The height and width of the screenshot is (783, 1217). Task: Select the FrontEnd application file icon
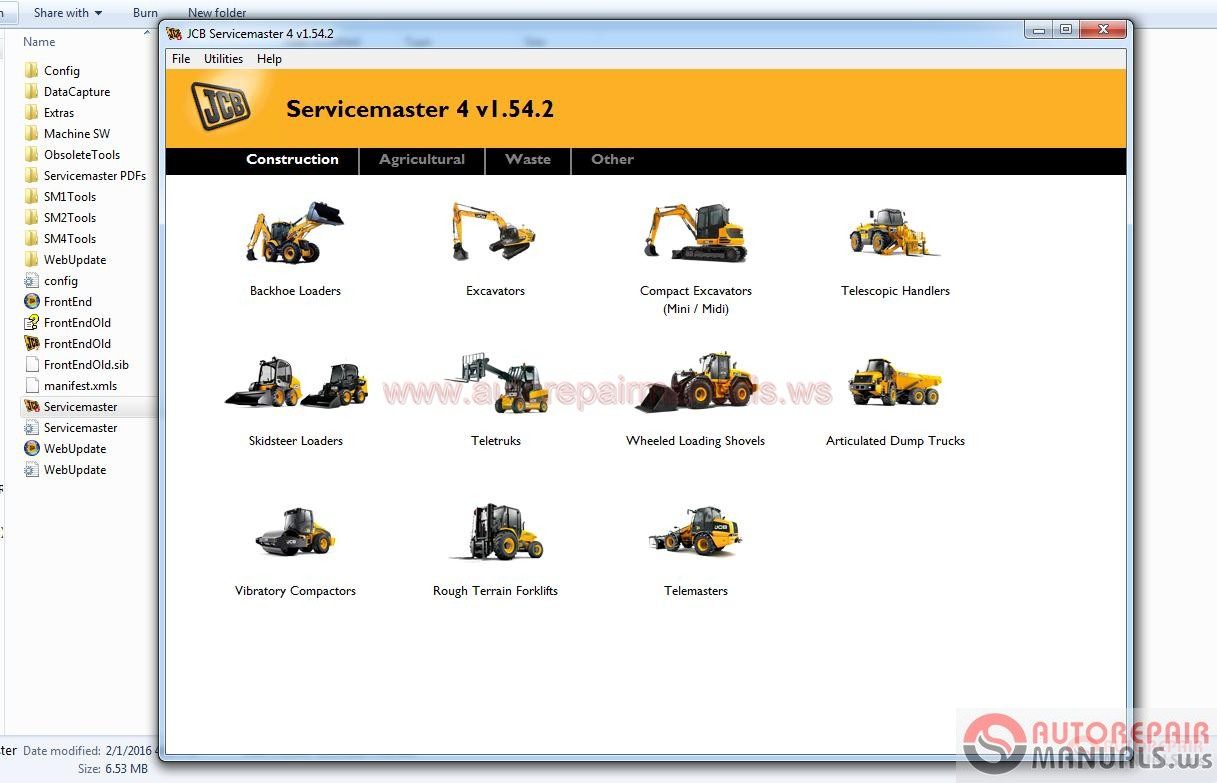pos(32,301)
